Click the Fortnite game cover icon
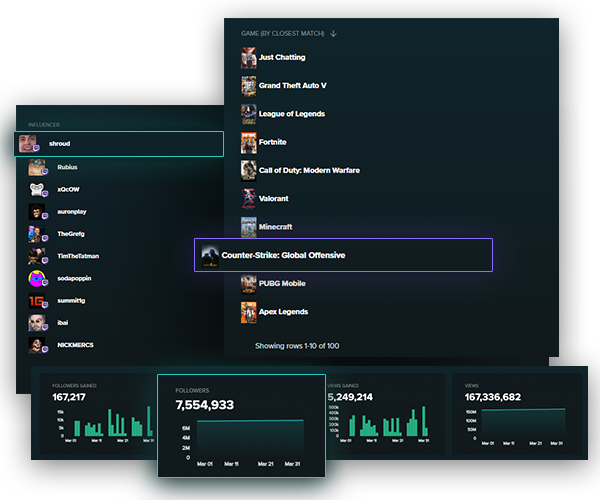 249,142
